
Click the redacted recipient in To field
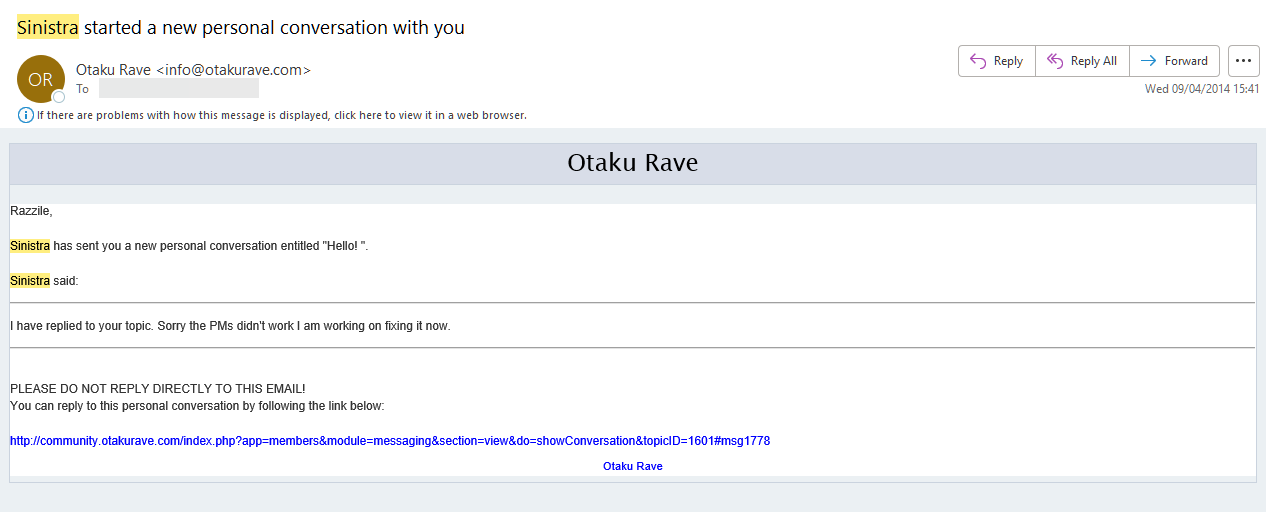click(x=178, y=89)
